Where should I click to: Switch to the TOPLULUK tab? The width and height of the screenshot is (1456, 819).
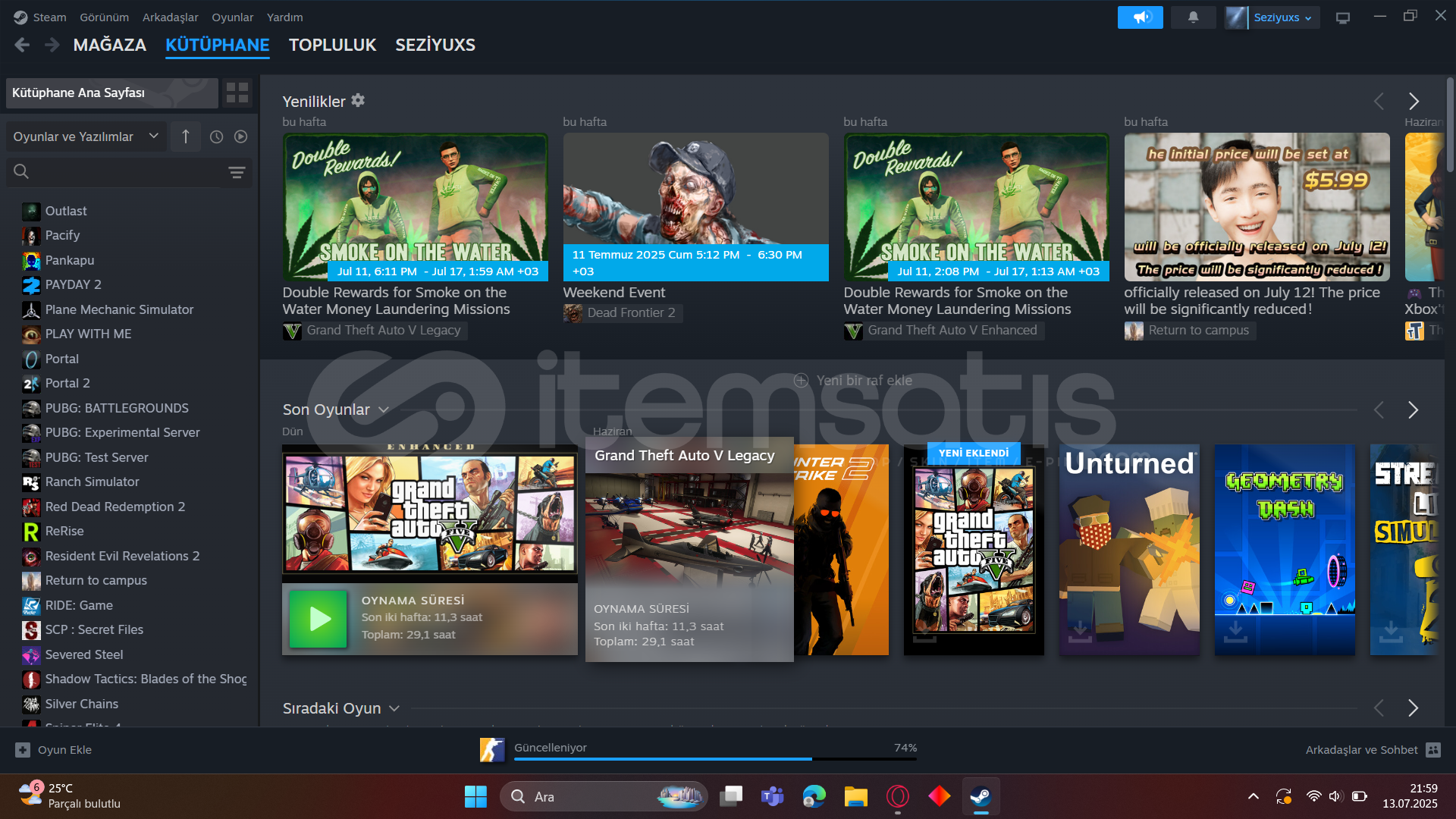[x=332, y=45]
